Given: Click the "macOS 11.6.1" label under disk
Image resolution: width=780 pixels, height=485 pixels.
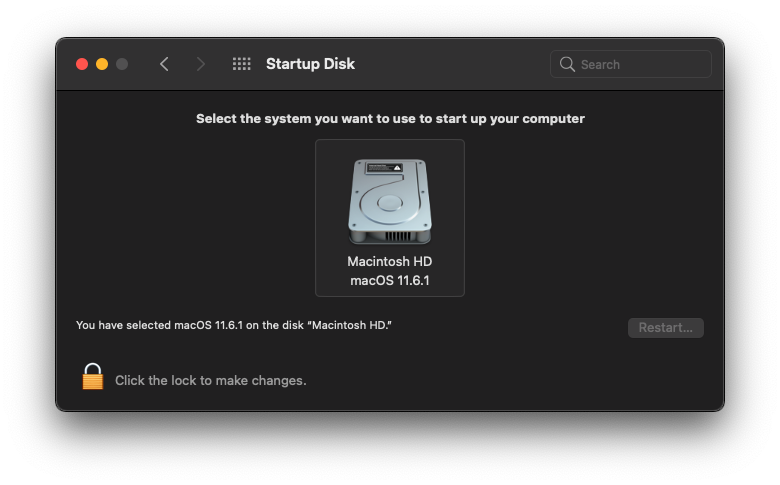Looking at the screenshot, I should (x=390, y=281).
